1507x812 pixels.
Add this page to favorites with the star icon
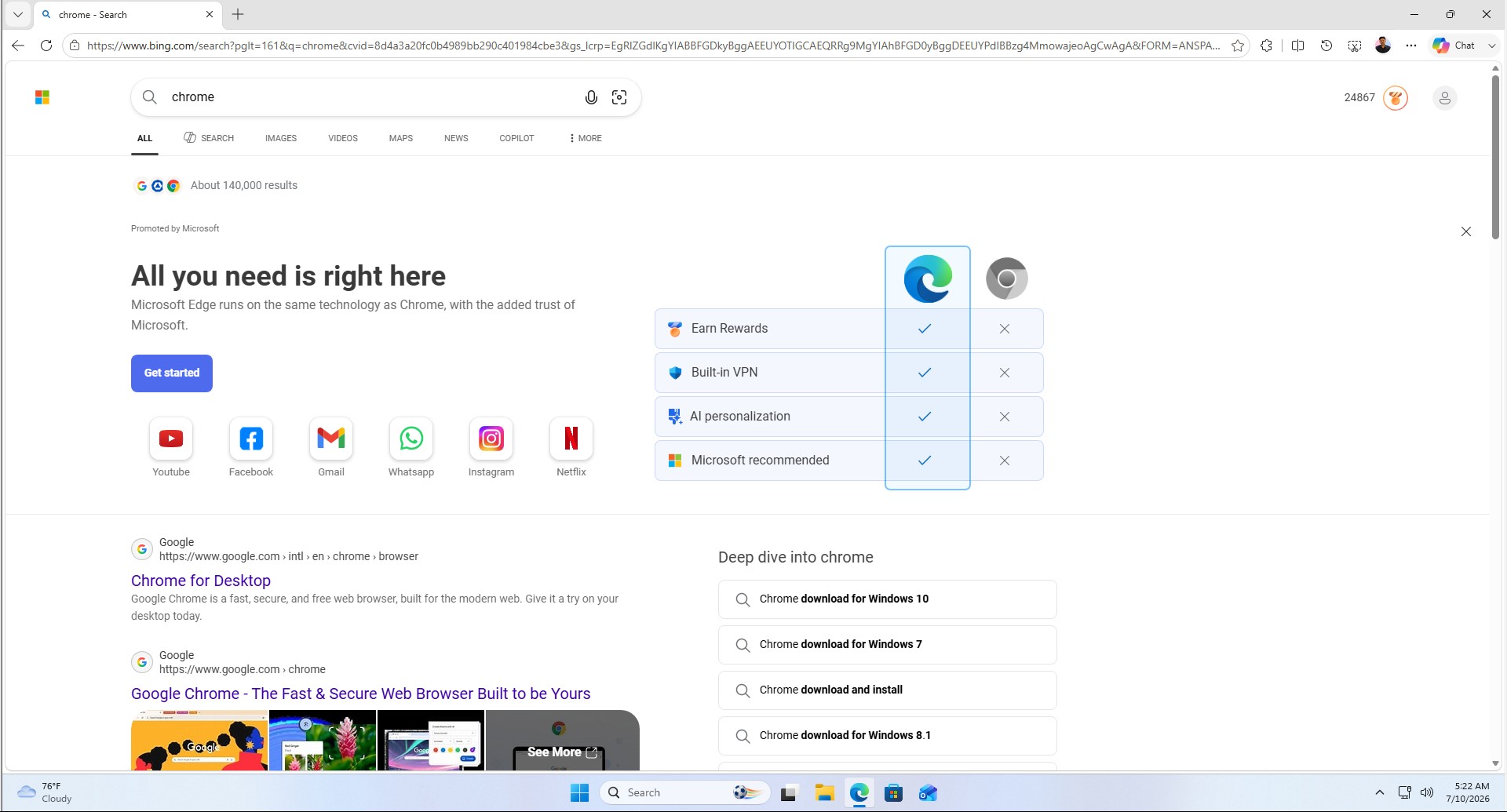coord(1238,46)
